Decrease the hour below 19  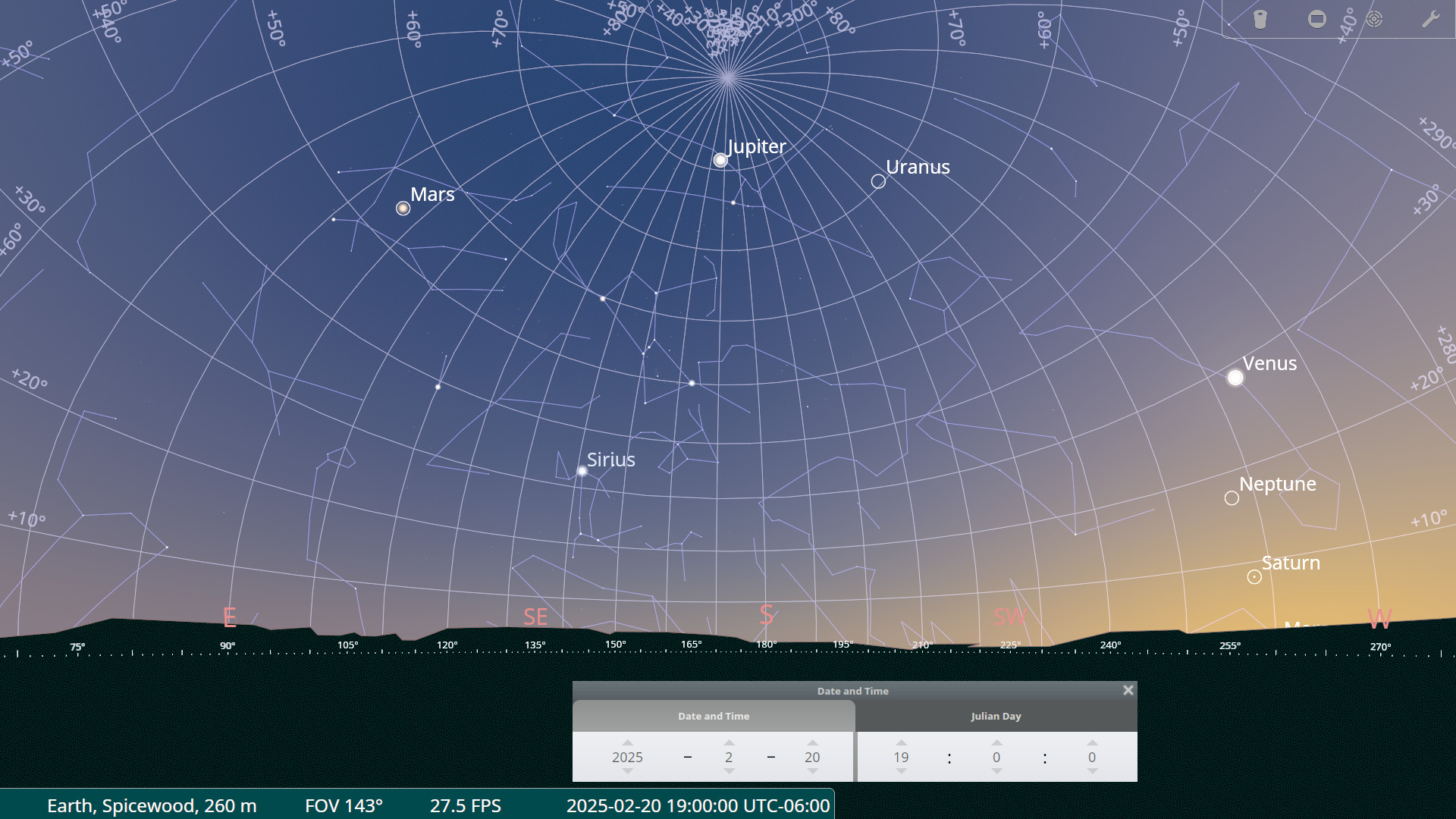pyautogui.click(x=901, y=771)
